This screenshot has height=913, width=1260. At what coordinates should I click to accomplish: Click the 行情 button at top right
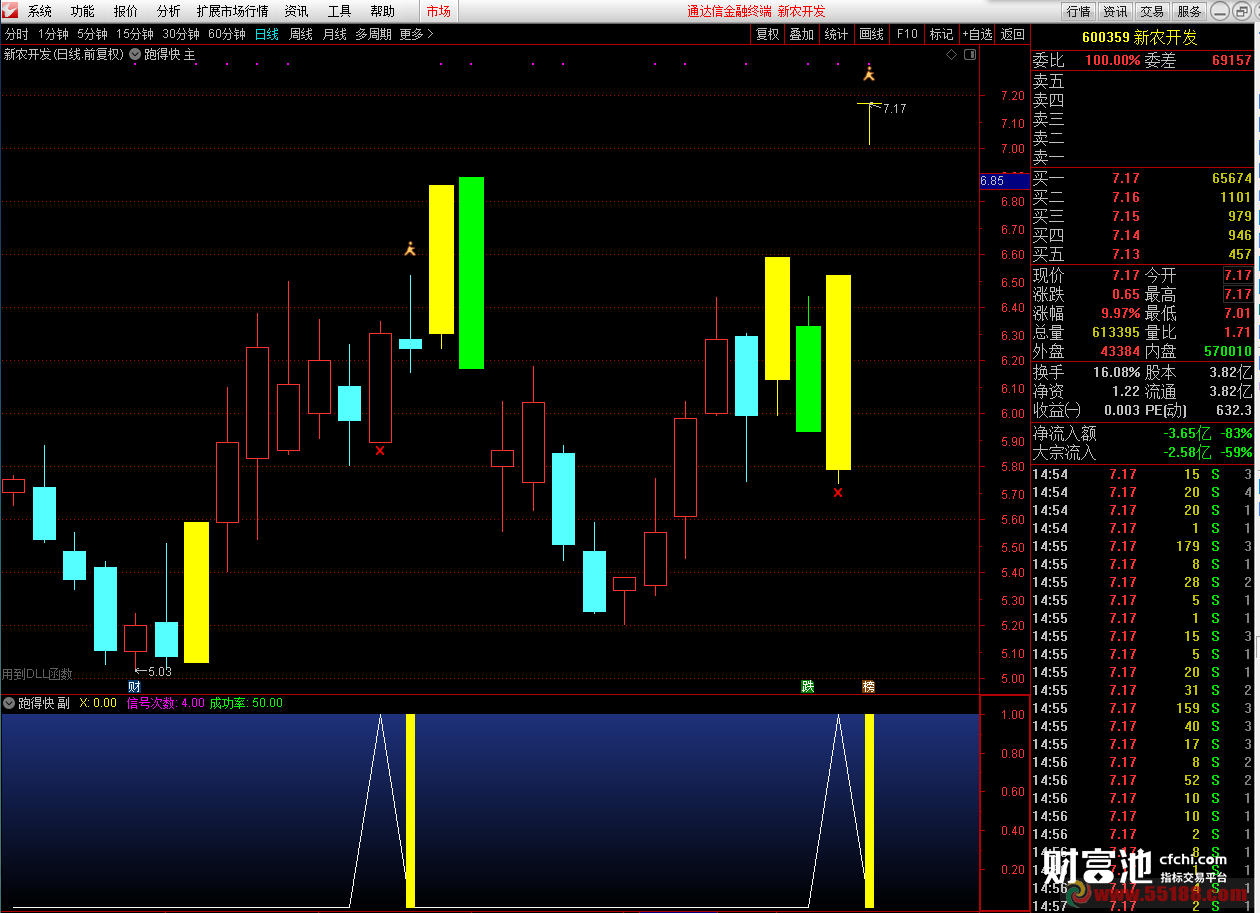(1078, 11)
